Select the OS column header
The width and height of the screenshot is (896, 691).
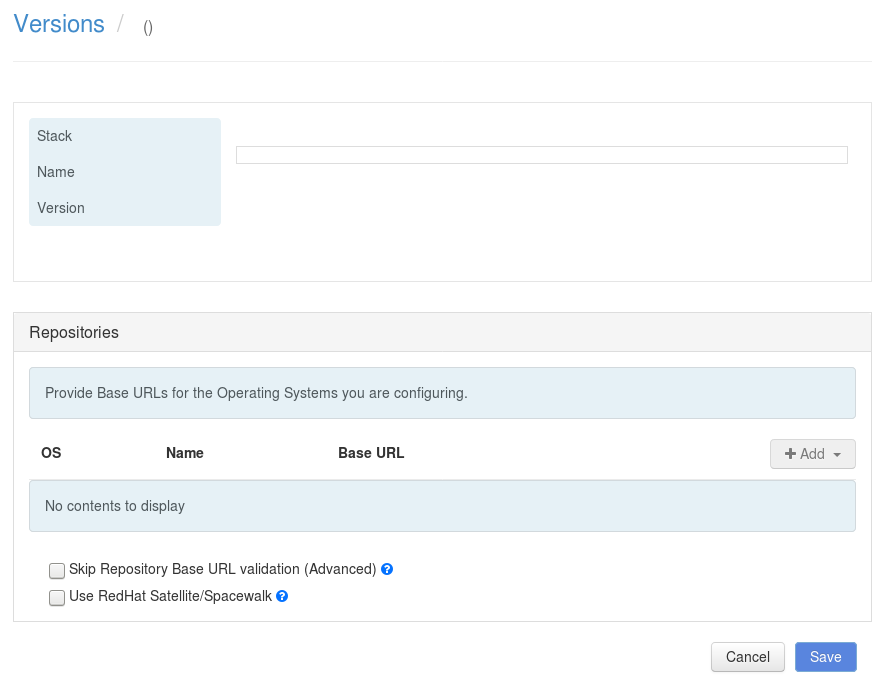[51, 453]
